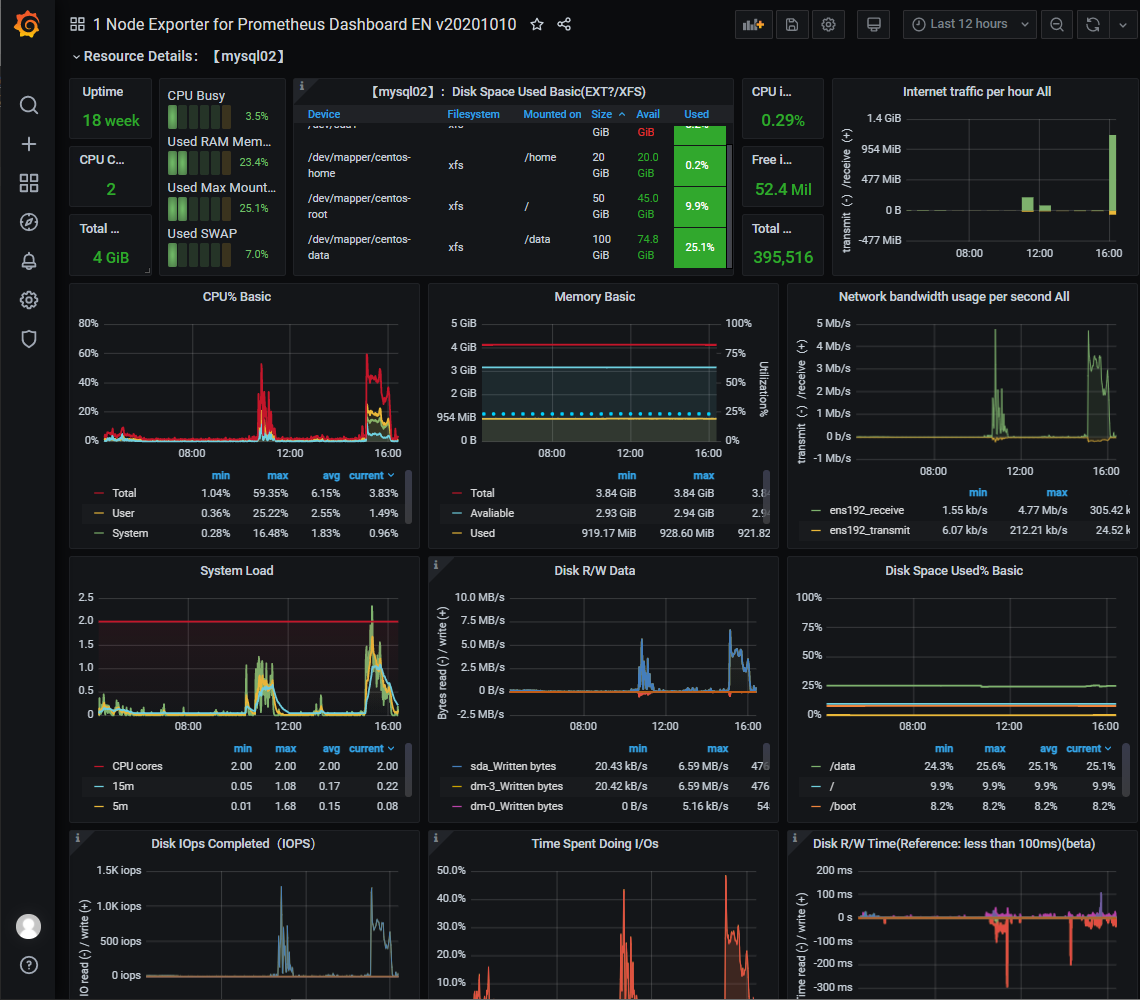
Task: Click the plus Create icon in sidebar
Action: point(29,144)
